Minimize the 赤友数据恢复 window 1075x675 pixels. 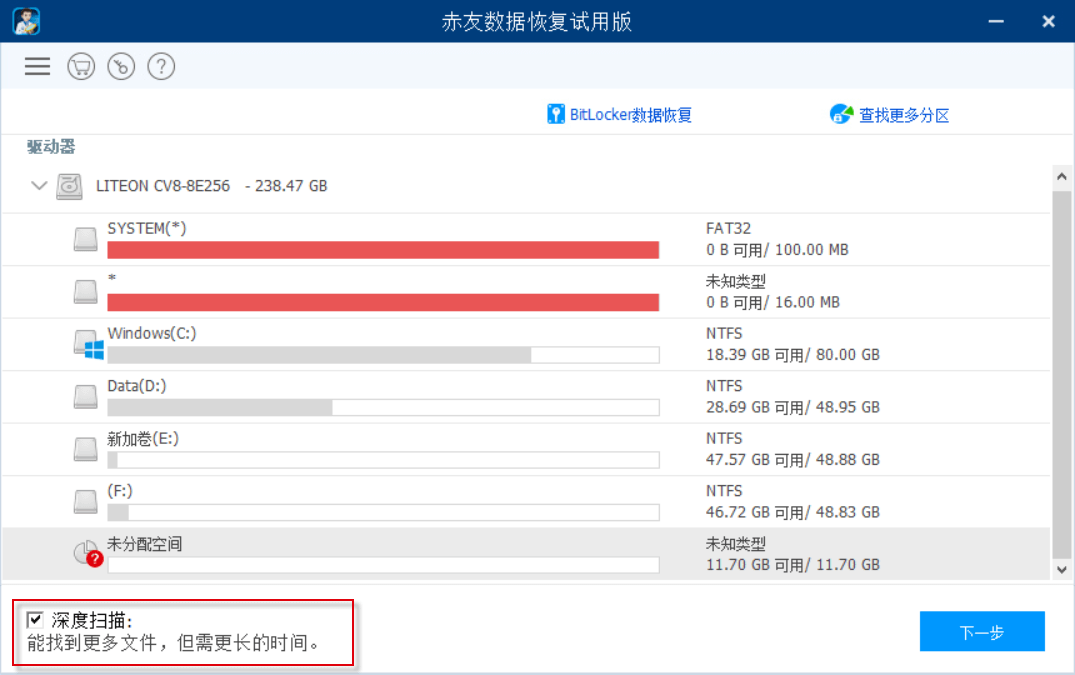[995, 21]
